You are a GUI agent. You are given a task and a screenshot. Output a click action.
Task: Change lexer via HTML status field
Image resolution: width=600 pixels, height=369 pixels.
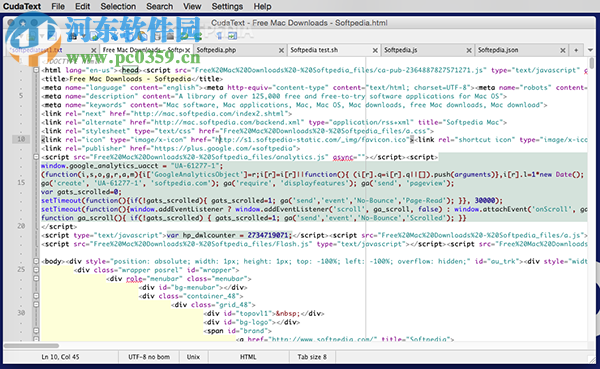pos(248,357)
